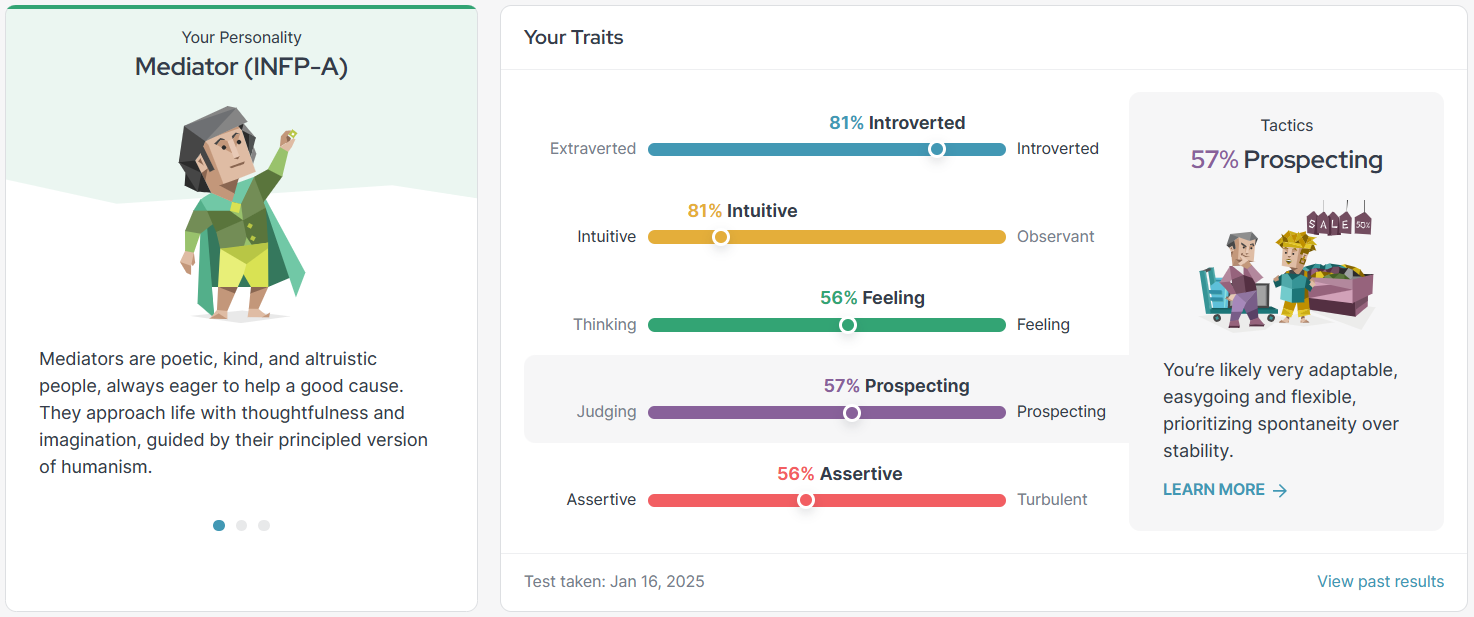Click the green Feeling slider handle
Image resolution: width=1474 pixels, height=617 pixels.
(848, 325)
